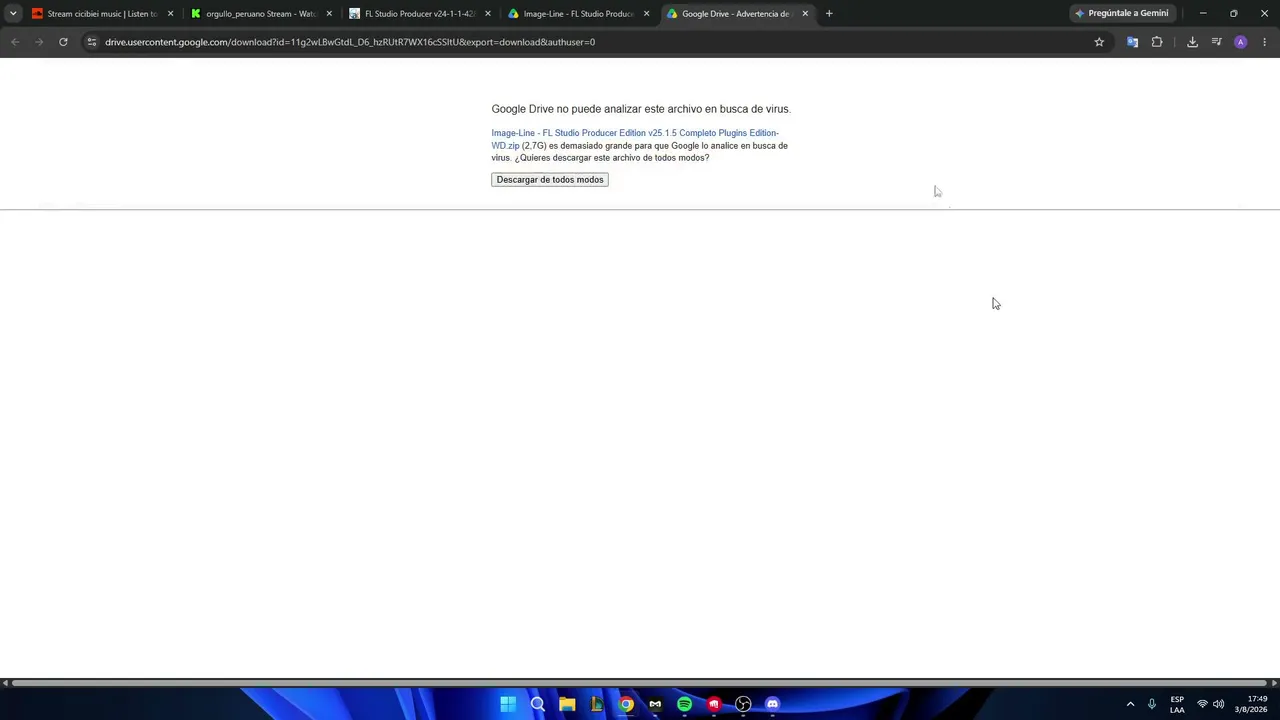Image resolution: width=1280 pixels, height=720 pixels.
Task: Open OBS Studio from the taskbar
Action: click(743, 704)
